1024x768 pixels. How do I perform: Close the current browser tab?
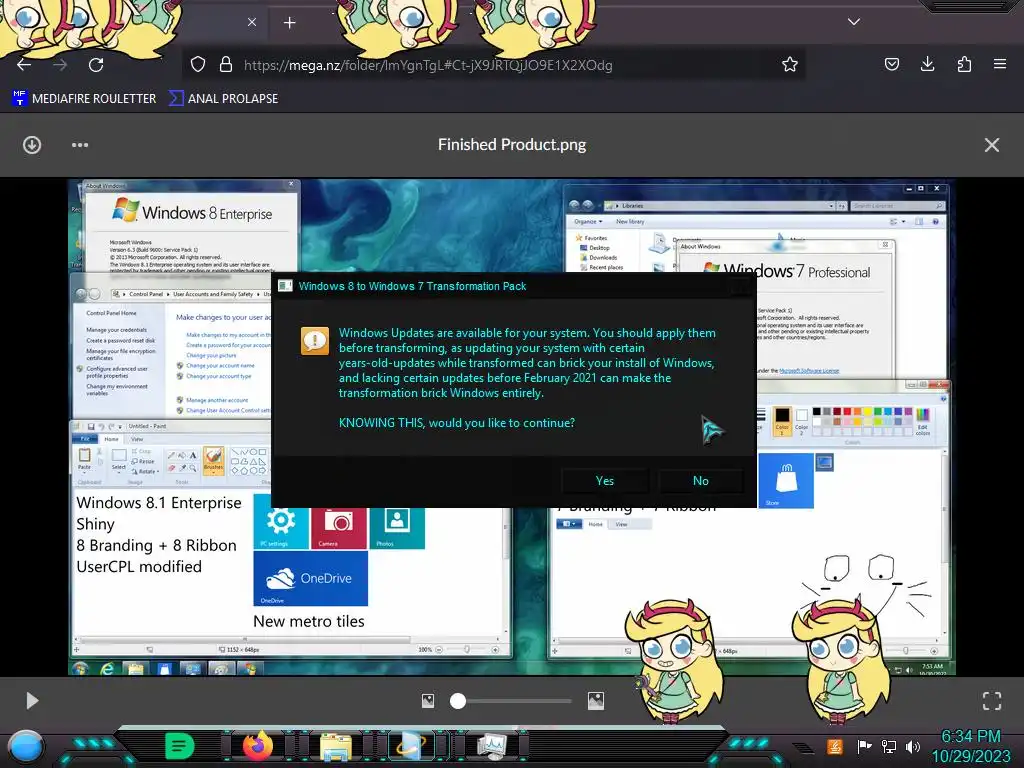coord(252,22)
